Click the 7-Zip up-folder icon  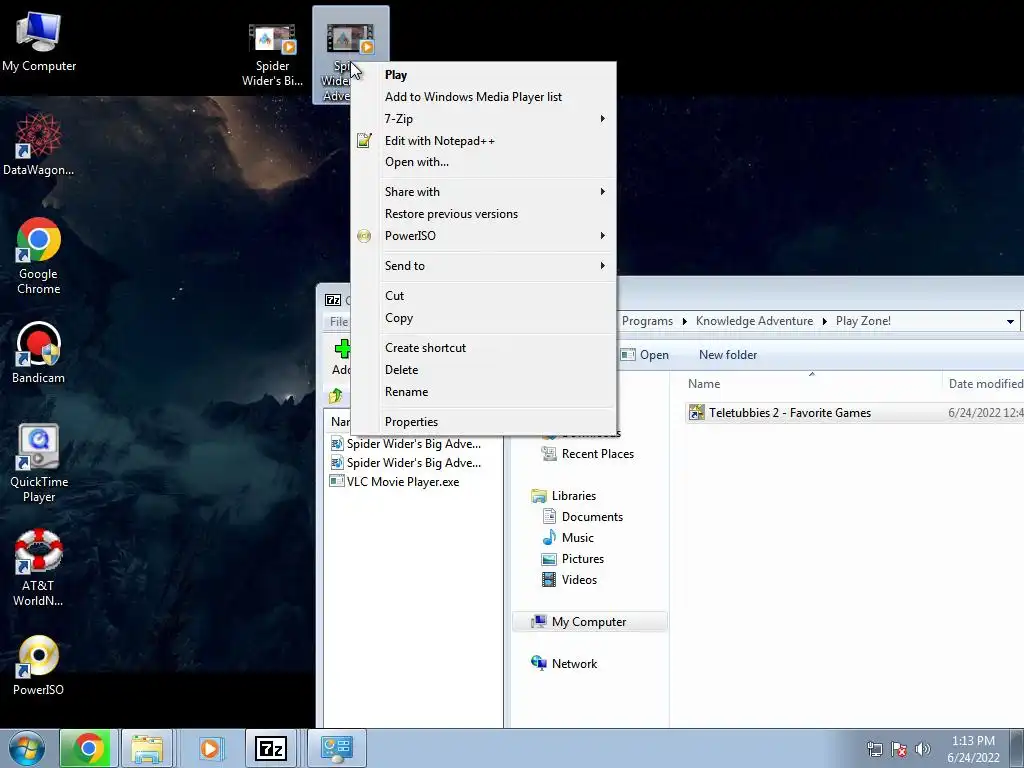coord(336,395)
